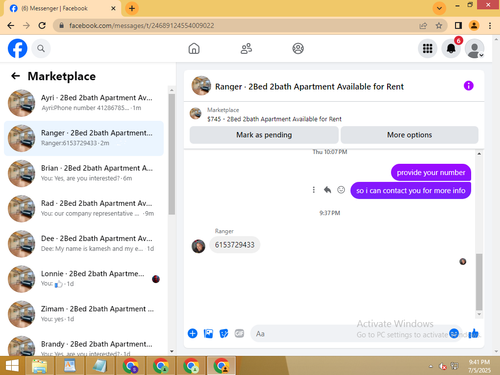This screenshot has height=375, width=500.
Task: Select the Messenger | Facebook tab
Action: tap(62, 8)
